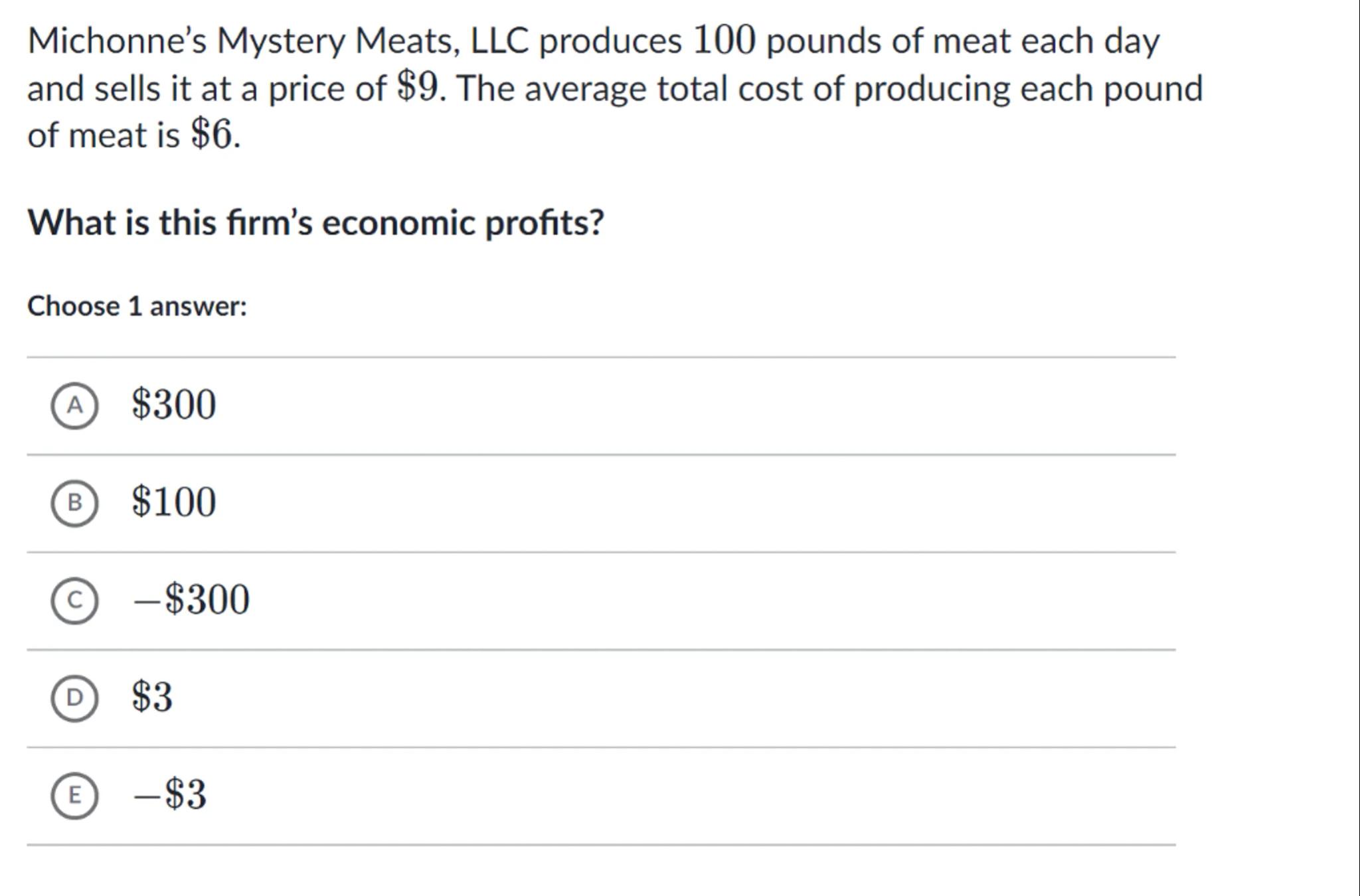This screenshot has height=896, width=1360.
Task: Click the −$3 answer text
Action: coord(170,794)
